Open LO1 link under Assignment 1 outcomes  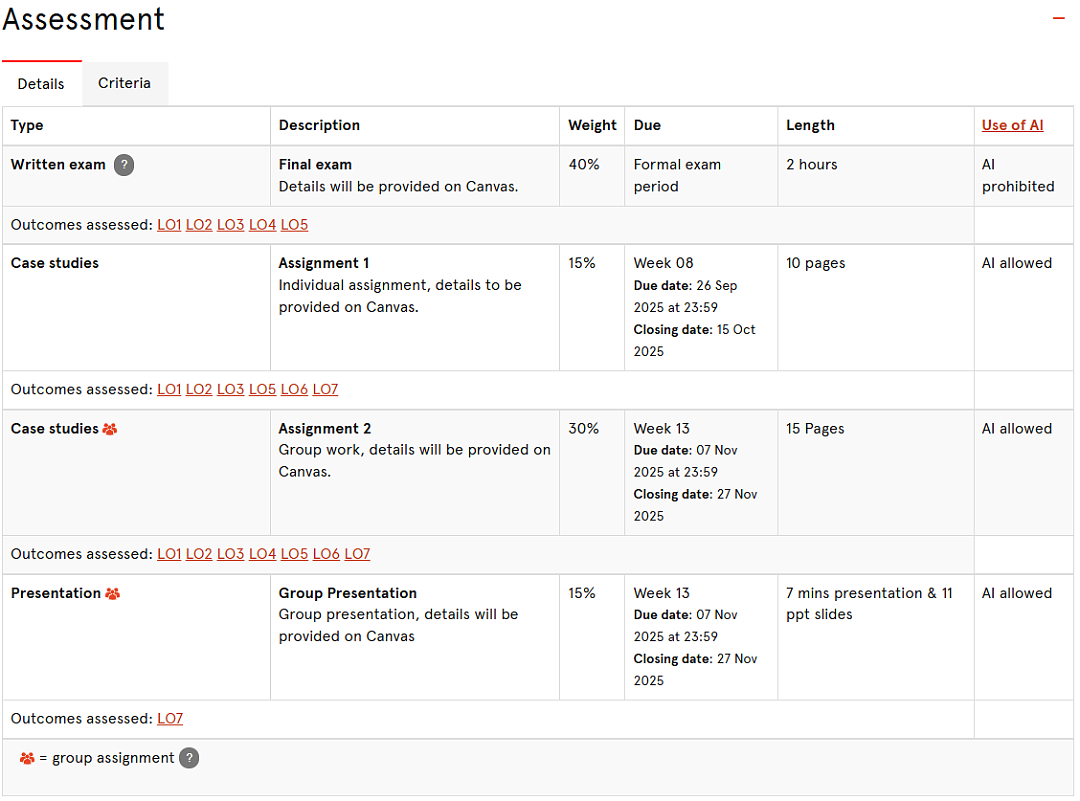coord(169,390)
